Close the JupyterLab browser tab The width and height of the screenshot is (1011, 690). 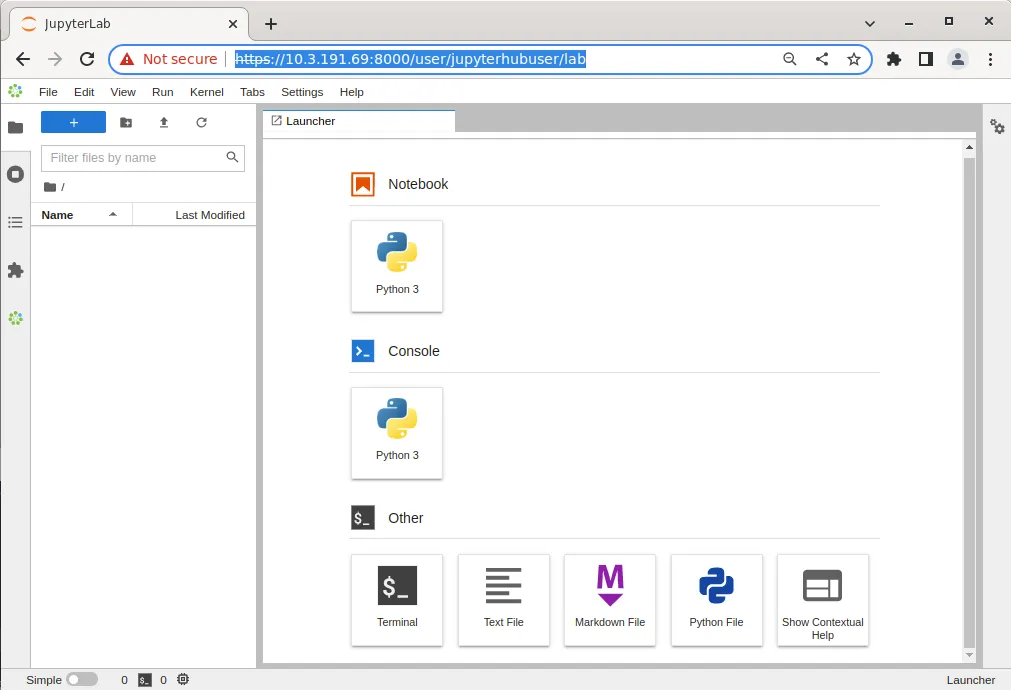(233, 24)
